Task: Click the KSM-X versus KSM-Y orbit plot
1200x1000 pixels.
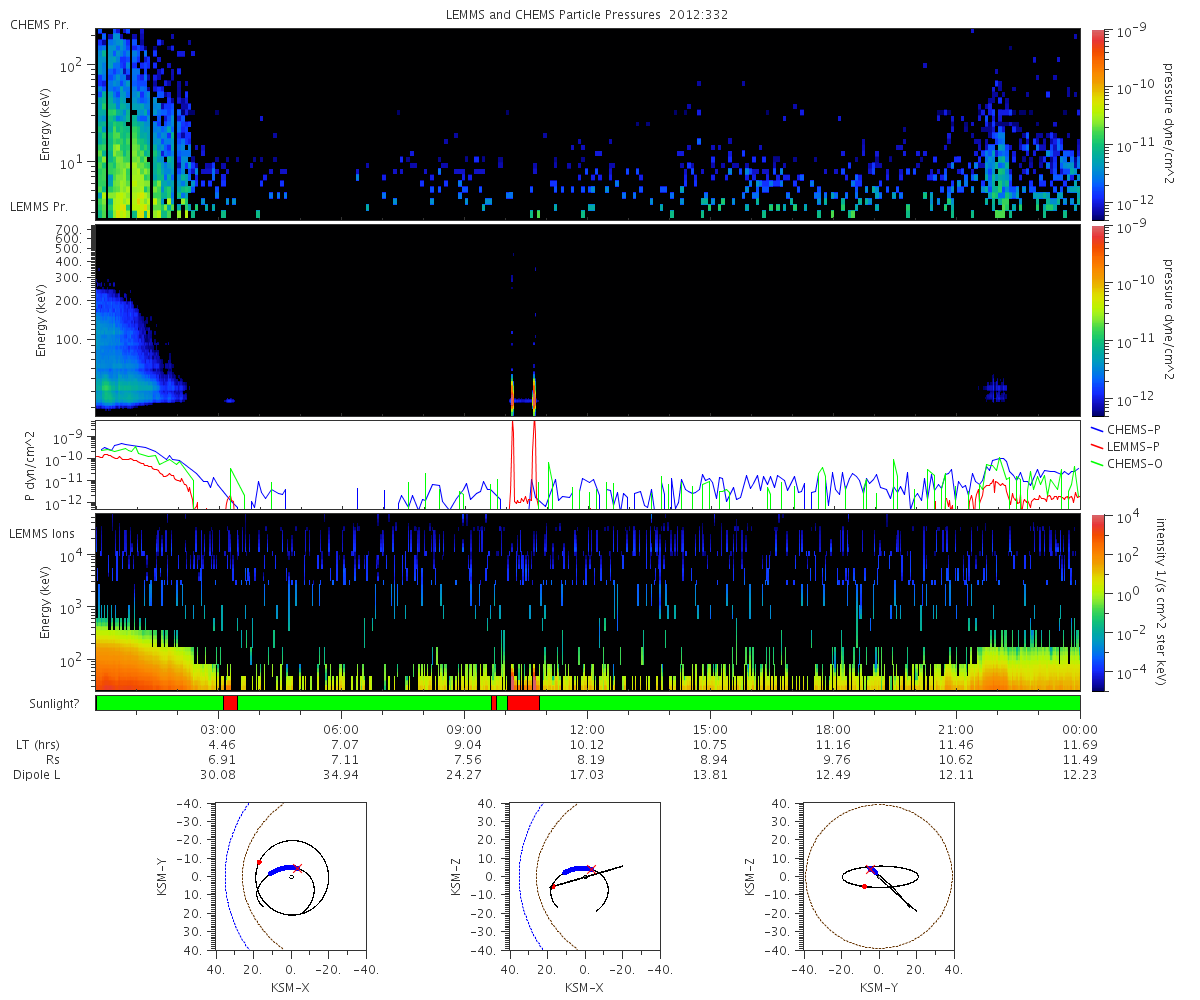Action: (290, 876)
